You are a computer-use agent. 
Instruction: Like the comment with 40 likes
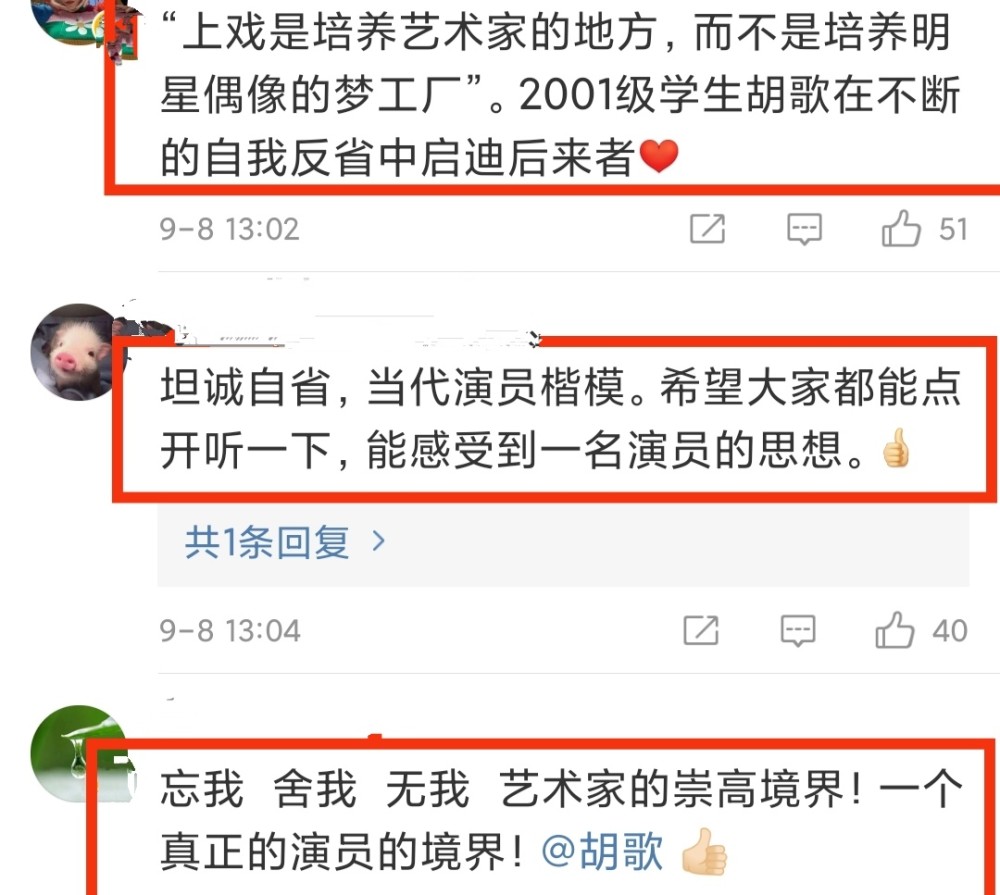(x=894, y=630)
